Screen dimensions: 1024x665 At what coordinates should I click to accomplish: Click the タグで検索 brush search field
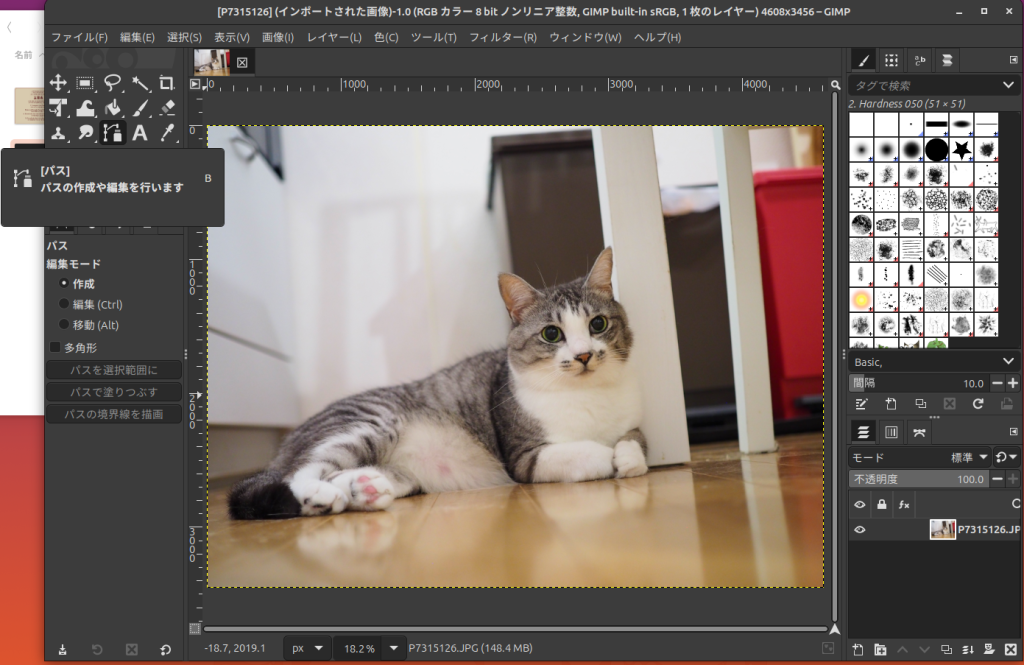pos(925,86)
